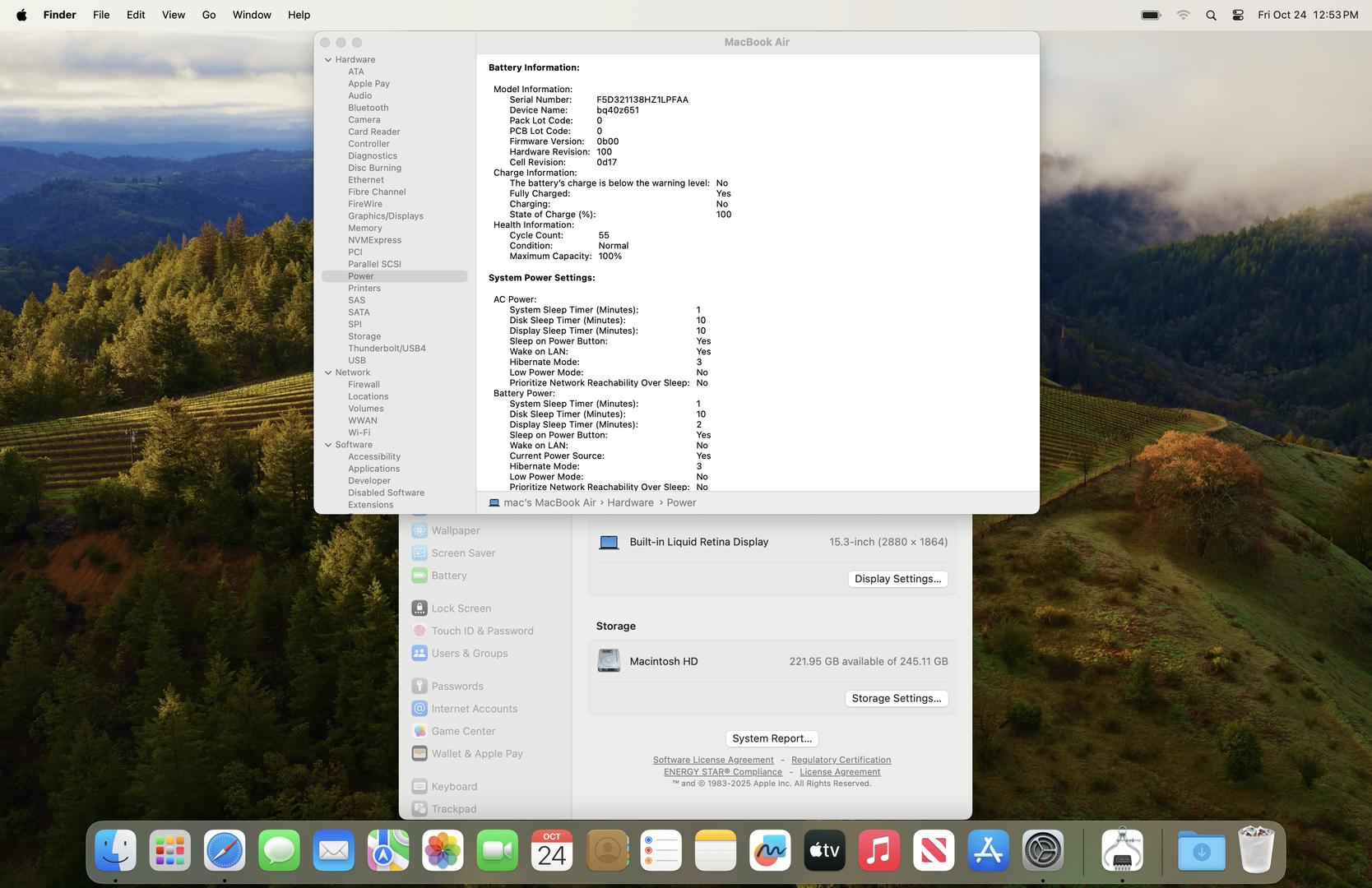Viewport: 1372px width, 888px height.
Task: Open the Battery settings icon in sidebar
Action: tap(419, 576)
